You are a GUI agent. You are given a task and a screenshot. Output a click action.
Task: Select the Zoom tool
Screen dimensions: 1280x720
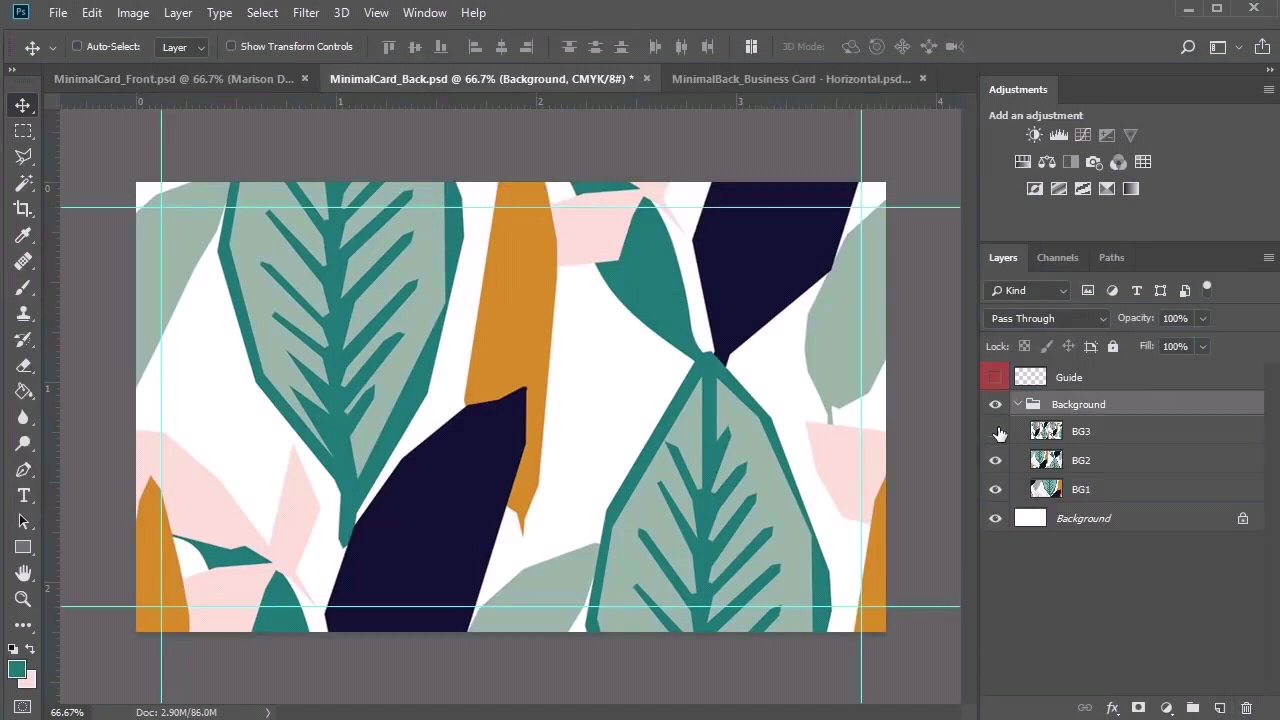tap(23, 599)
